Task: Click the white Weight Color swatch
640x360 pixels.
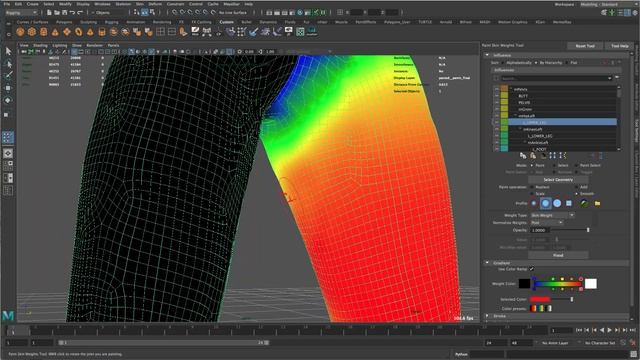Action: point(591,283)
